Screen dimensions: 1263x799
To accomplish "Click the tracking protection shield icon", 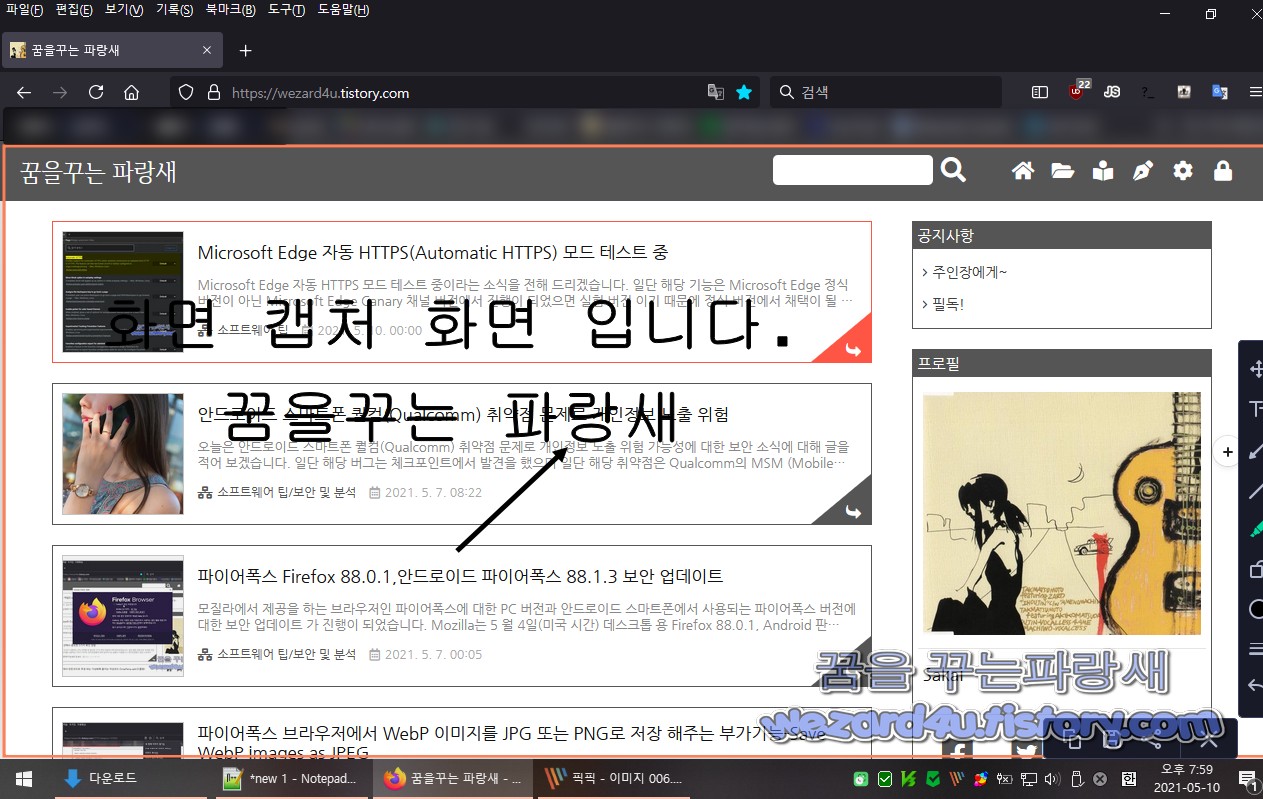I will 186,92.
